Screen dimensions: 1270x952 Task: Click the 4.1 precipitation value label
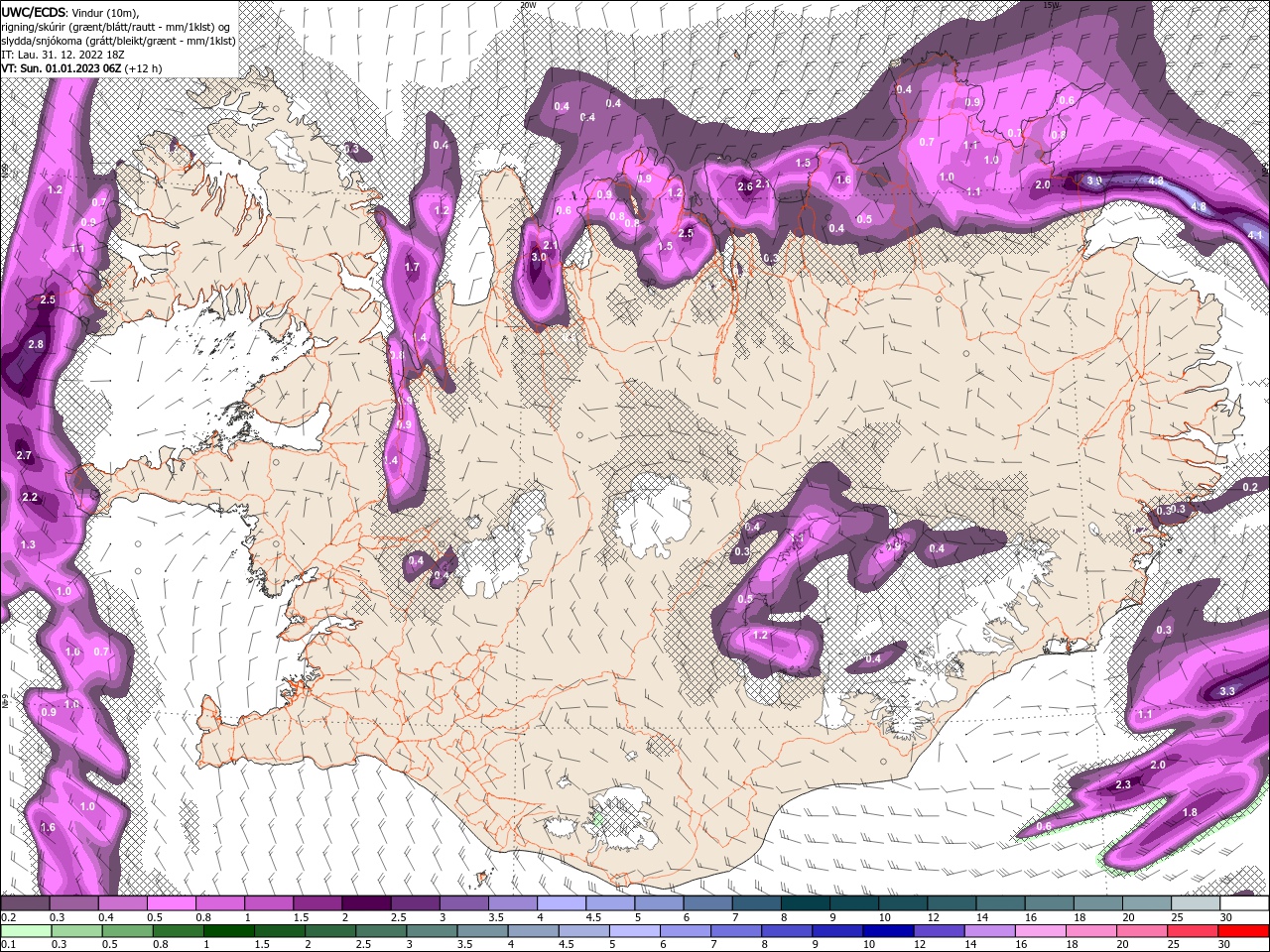(x=1255, y=235)
